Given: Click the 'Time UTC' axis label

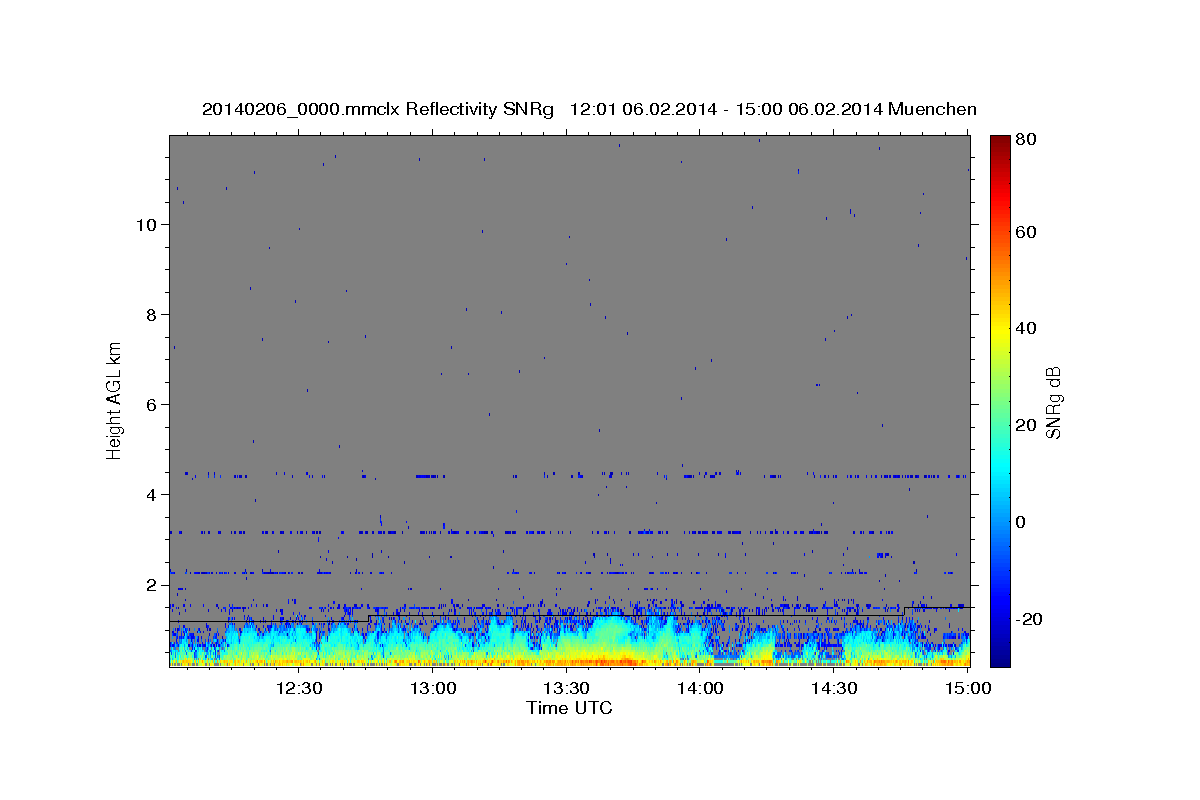Looking at the screenshot, I should pos(569,708).
